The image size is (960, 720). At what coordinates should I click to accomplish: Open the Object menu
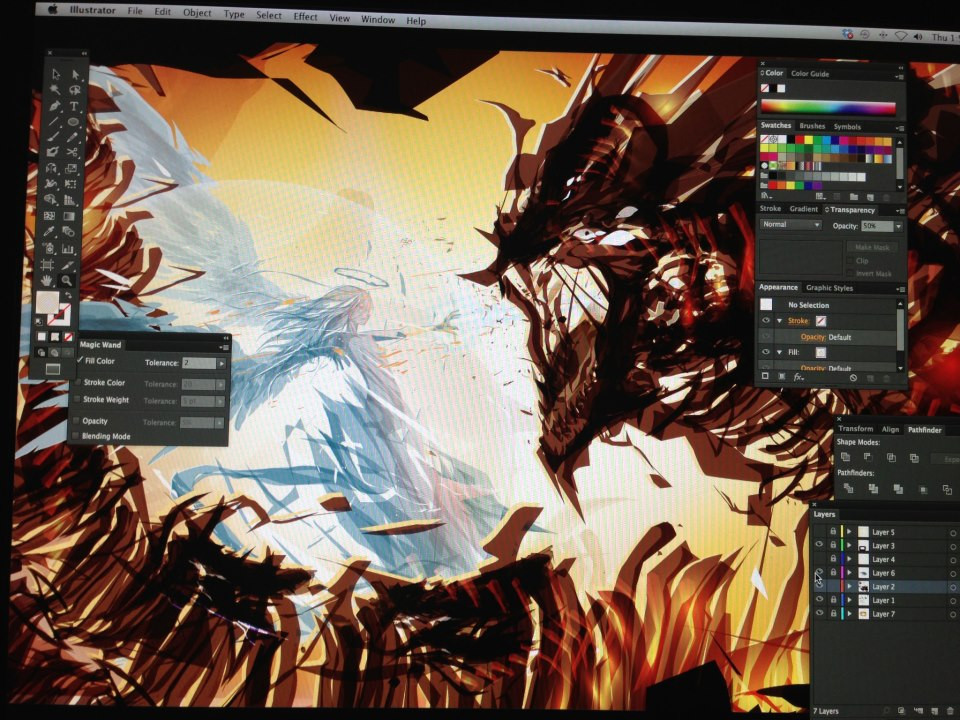point(197,12)
